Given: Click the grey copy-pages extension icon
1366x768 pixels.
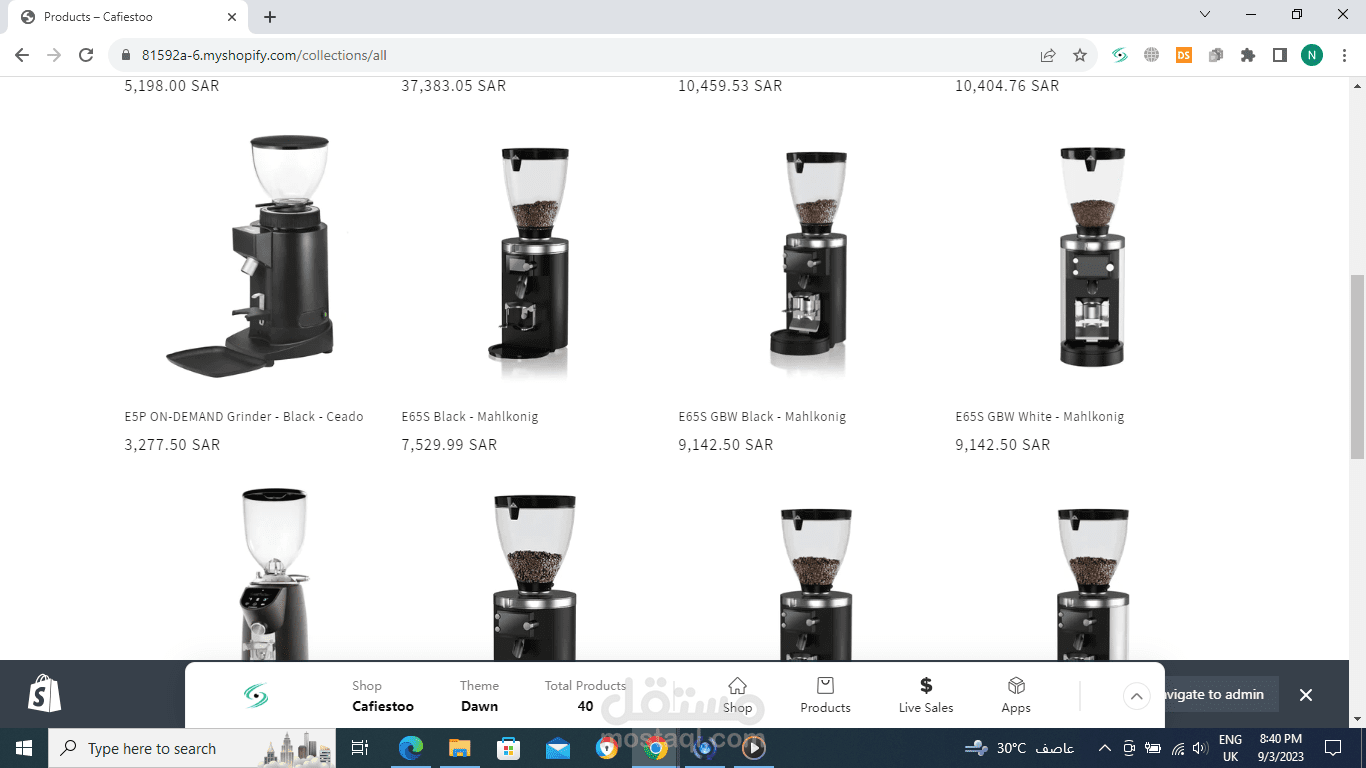Looking at the screenshot, I should [x=1216, y=55].
